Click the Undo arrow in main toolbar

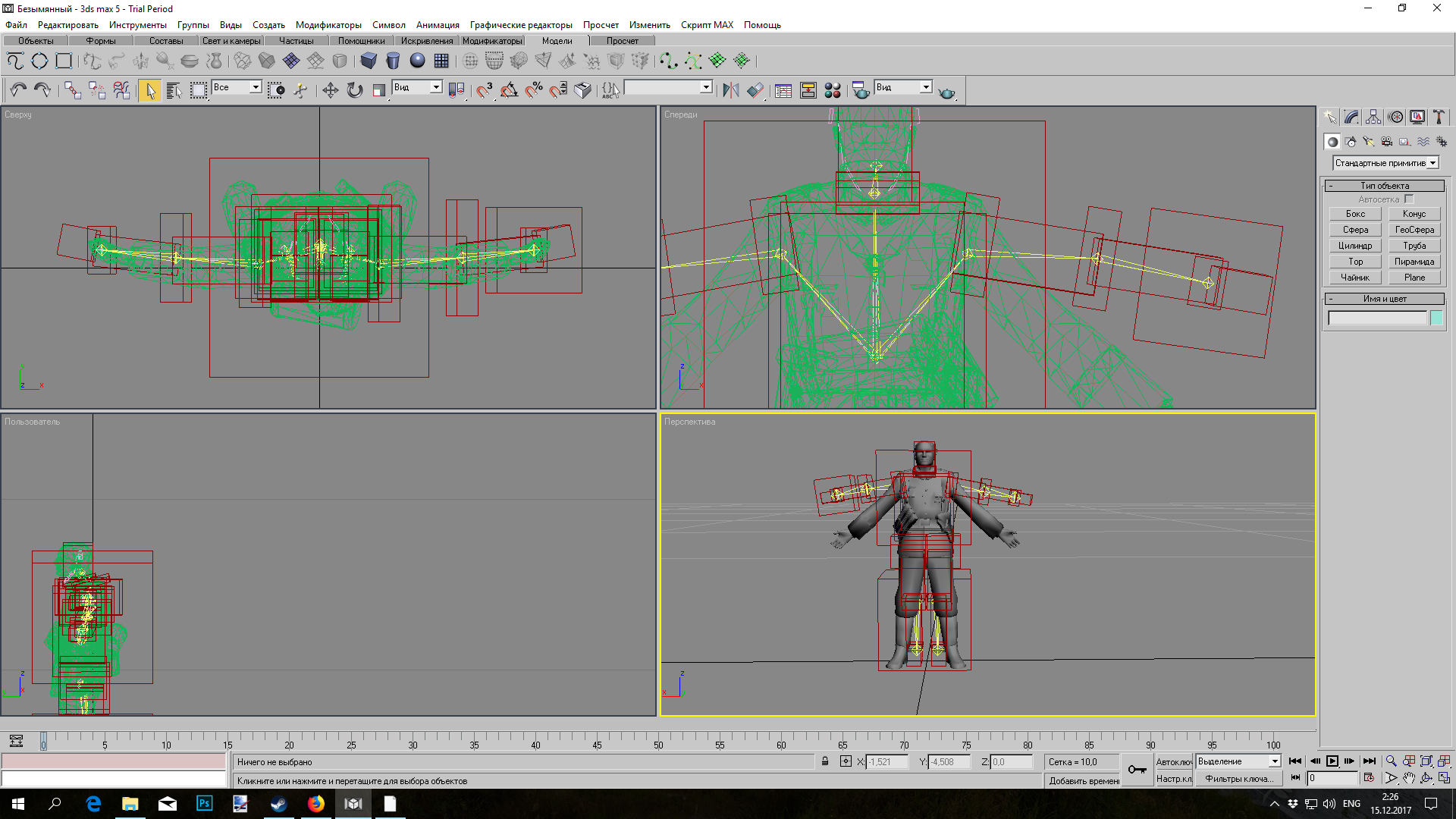[18, 90]
